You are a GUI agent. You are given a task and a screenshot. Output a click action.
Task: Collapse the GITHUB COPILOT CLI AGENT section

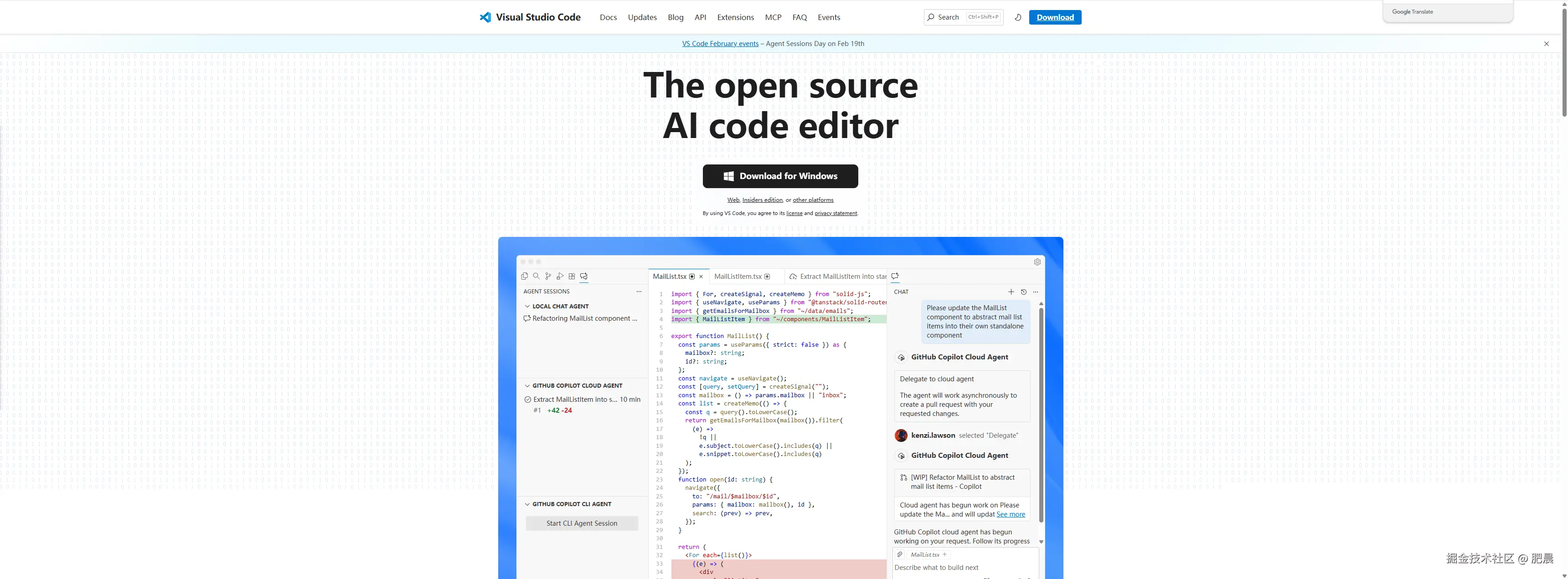527,503
